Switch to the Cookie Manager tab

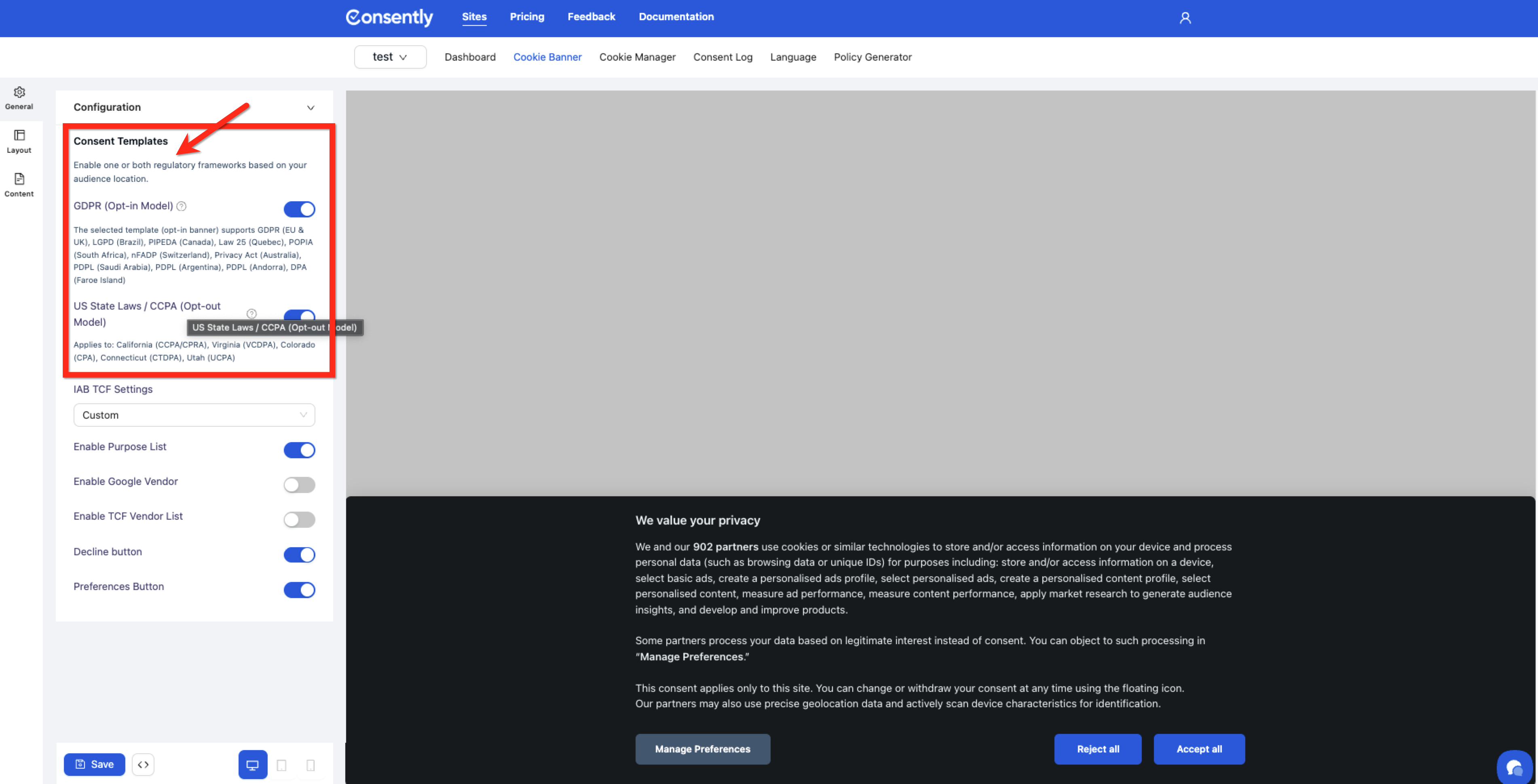pos(637,57)
